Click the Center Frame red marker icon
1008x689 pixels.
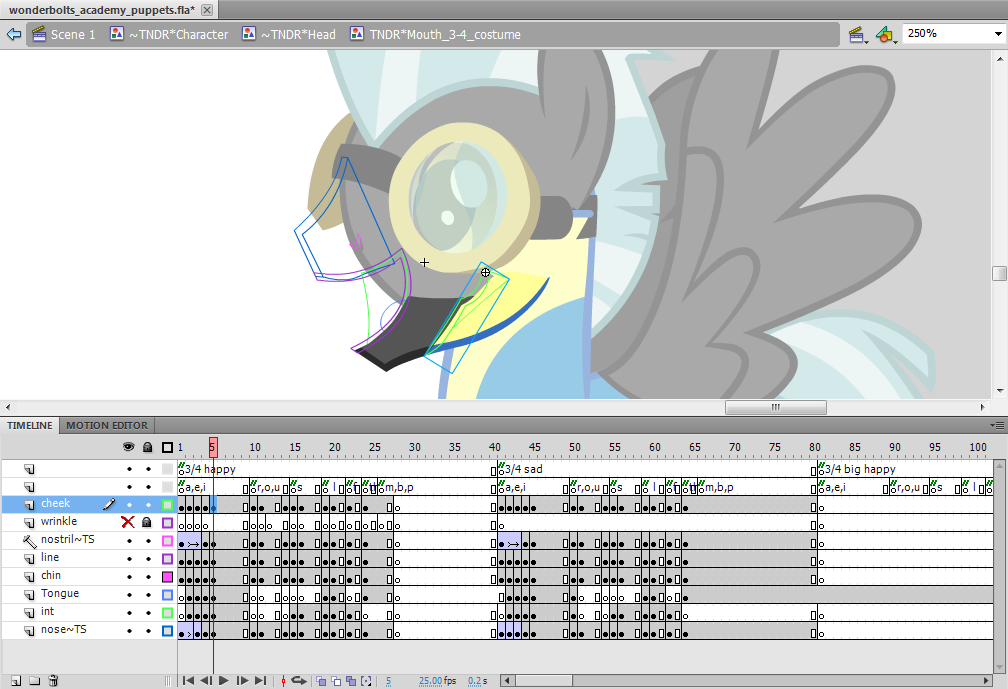coord(283,681)
